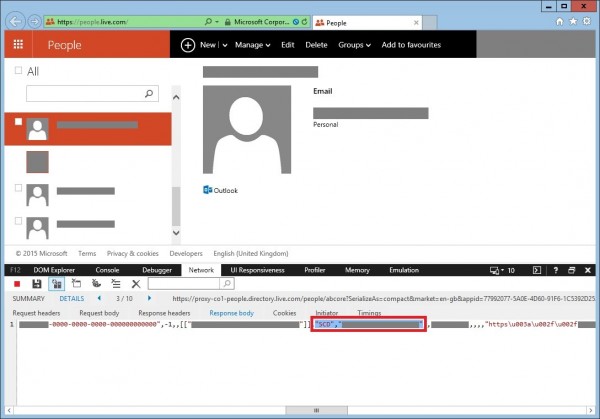Tick checkbox of the third contact row
The width and height of the screenshot is (600, 419).
(18, 187)
